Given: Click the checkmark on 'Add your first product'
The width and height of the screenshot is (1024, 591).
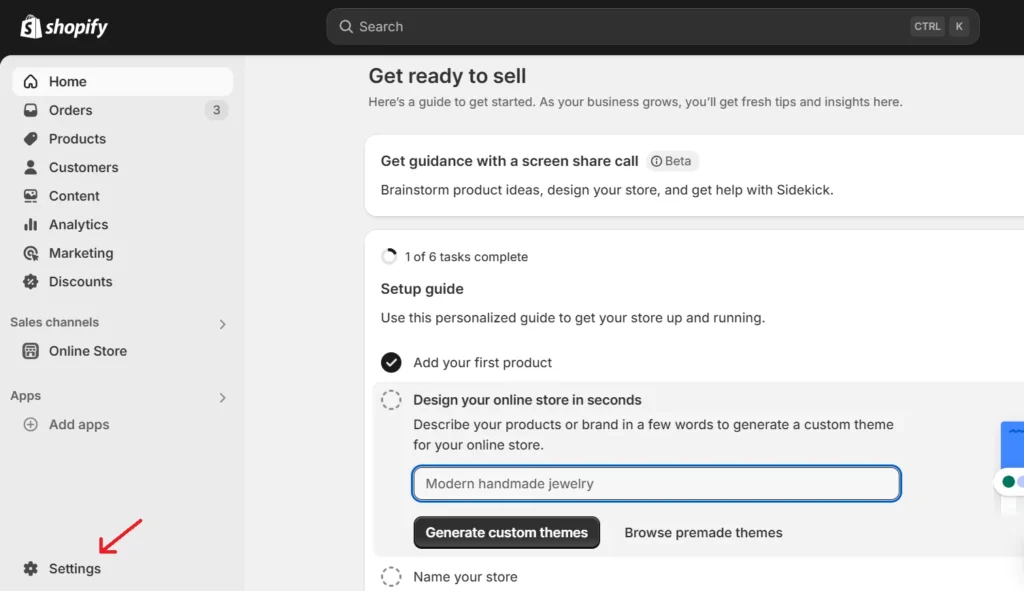Looking at the screenshot, I should tap(391, 362).
